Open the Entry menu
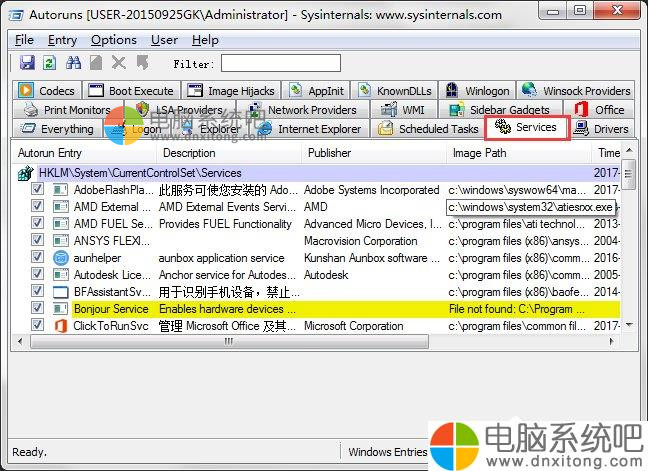Viewport: 648px width, 471px height. click(62, 40)
